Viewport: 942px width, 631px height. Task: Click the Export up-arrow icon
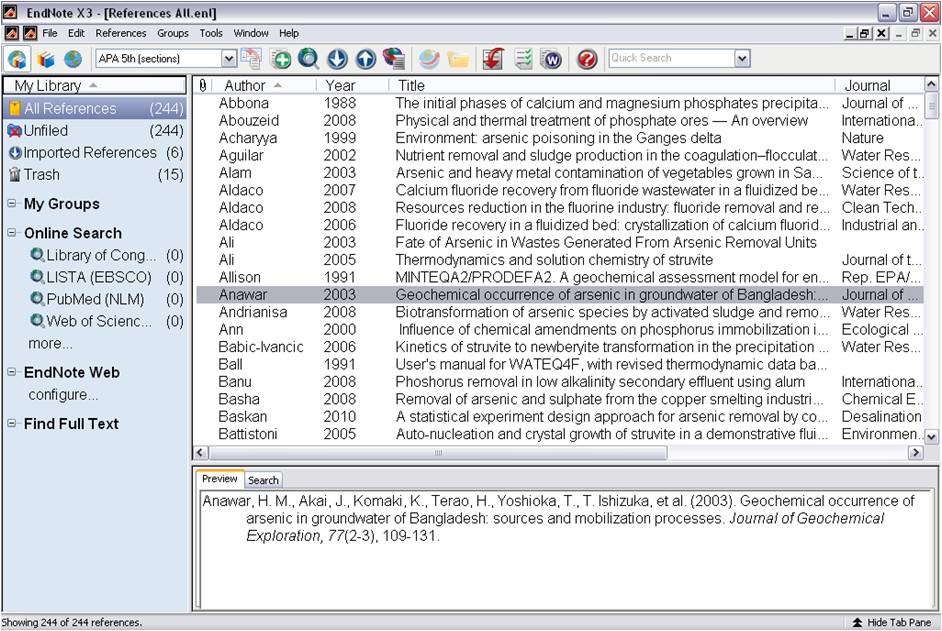[x=366, y=59]
